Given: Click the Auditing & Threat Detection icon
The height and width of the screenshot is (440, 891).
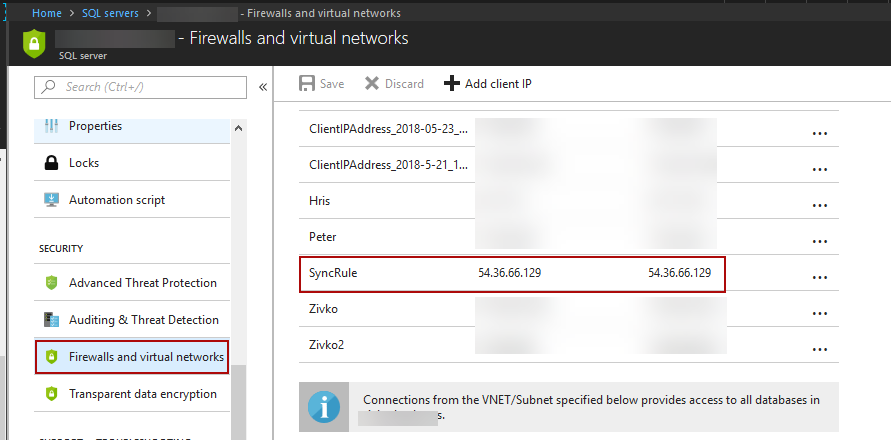Looking at the screenshot, I should (x=51, y=320).
